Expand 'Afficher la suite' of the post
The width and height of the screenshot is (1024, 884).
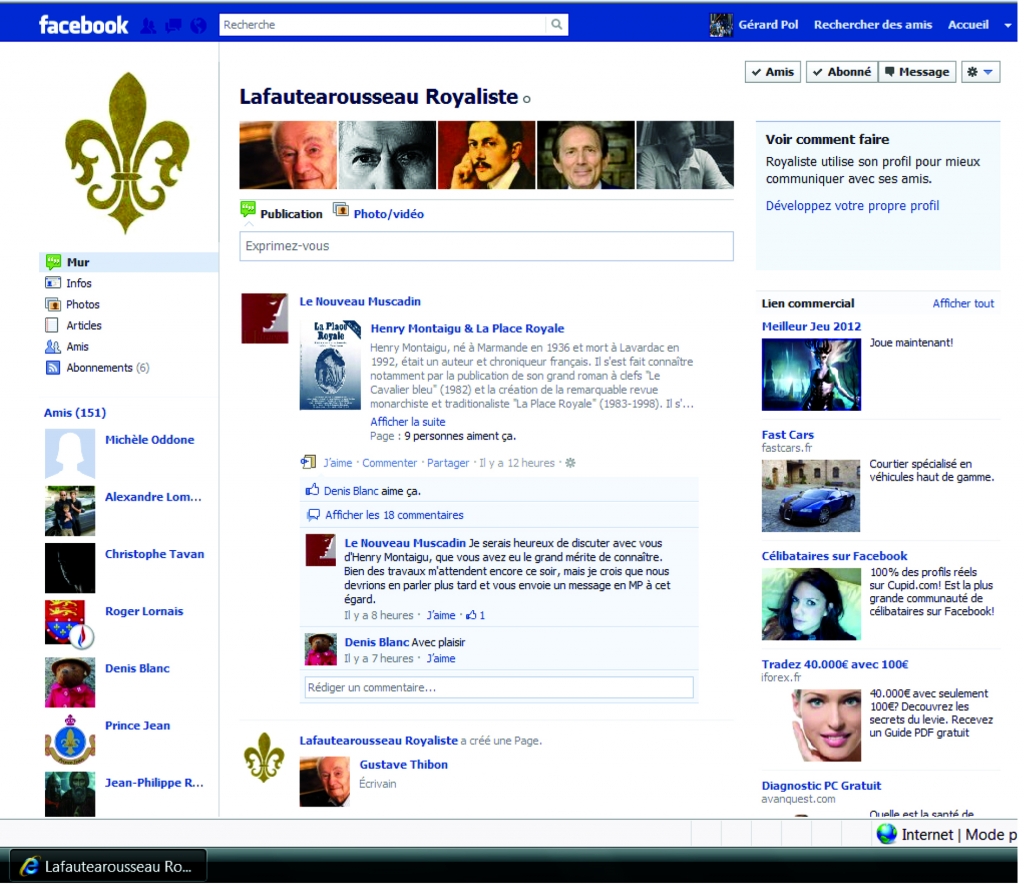[x=408, y=422]
